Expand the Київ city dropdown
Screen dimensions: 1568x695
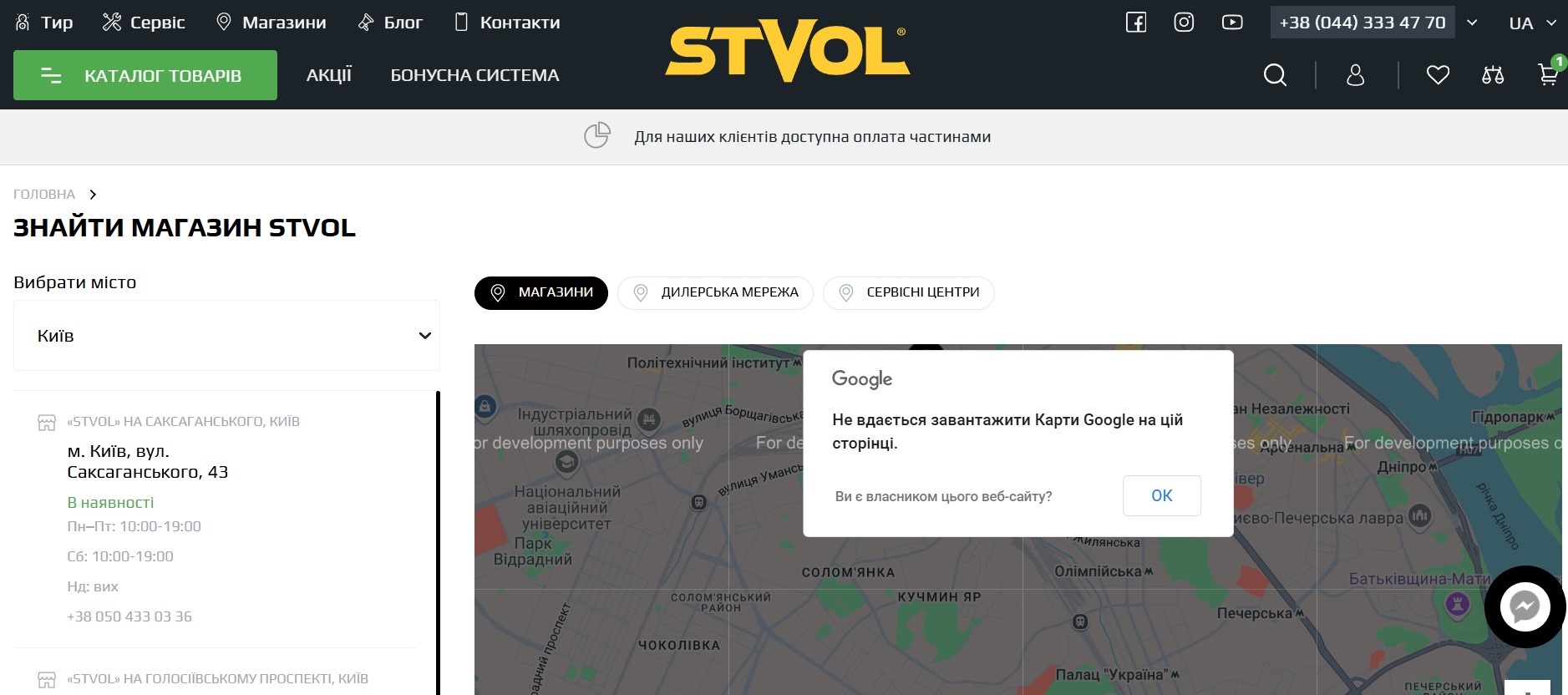coord(226,336)
